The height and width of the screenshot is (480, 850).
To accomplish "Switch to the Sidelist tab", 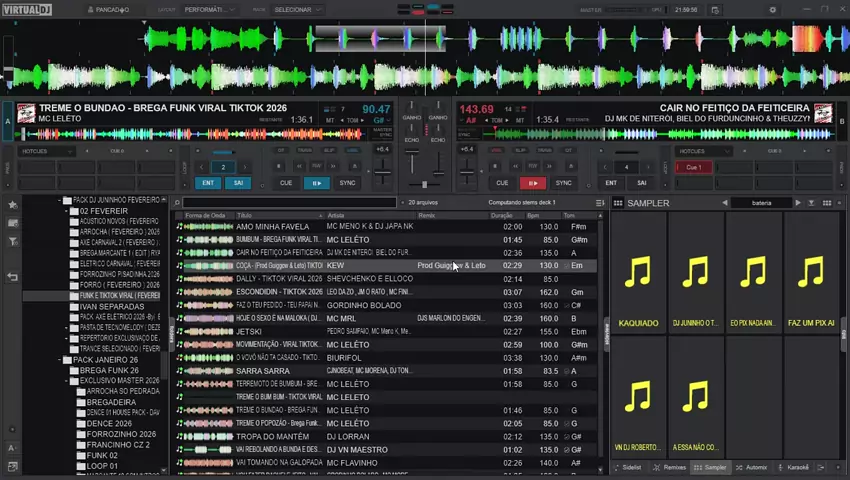I will (x=627, y=467).
